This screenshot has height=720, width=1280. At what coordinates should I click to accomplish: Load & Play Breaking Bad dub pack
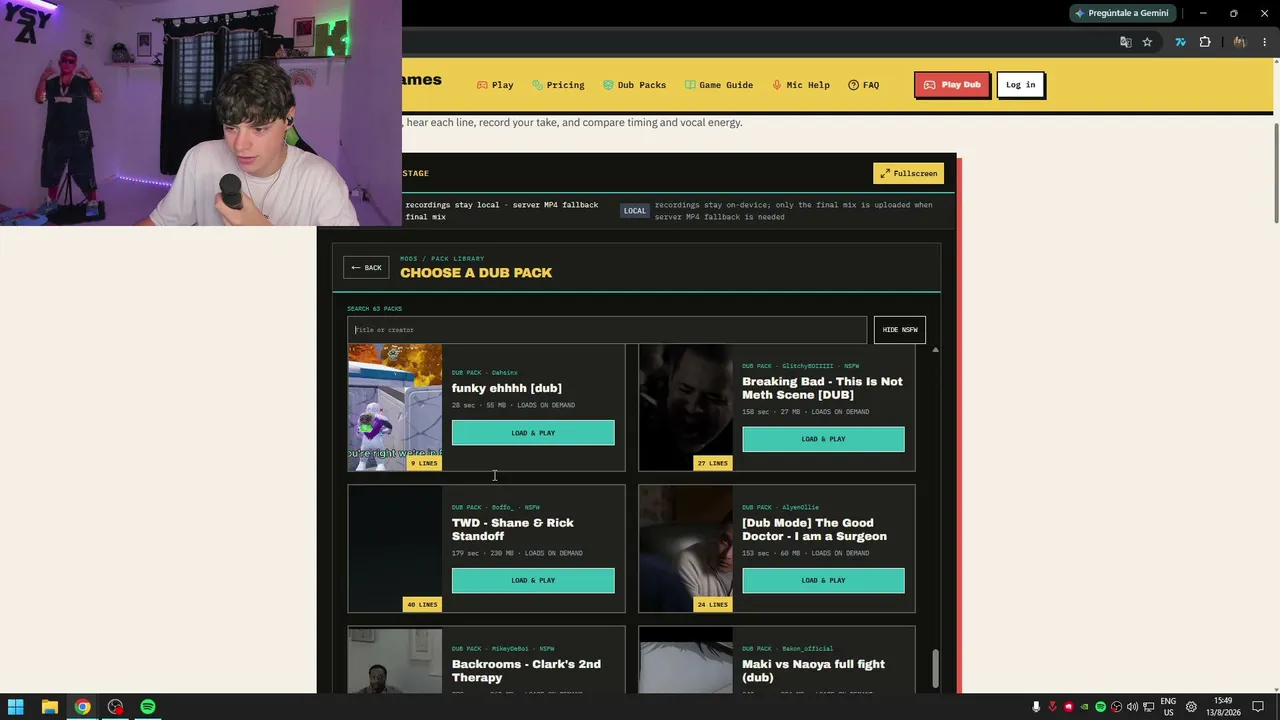click(x=823, y=439)
